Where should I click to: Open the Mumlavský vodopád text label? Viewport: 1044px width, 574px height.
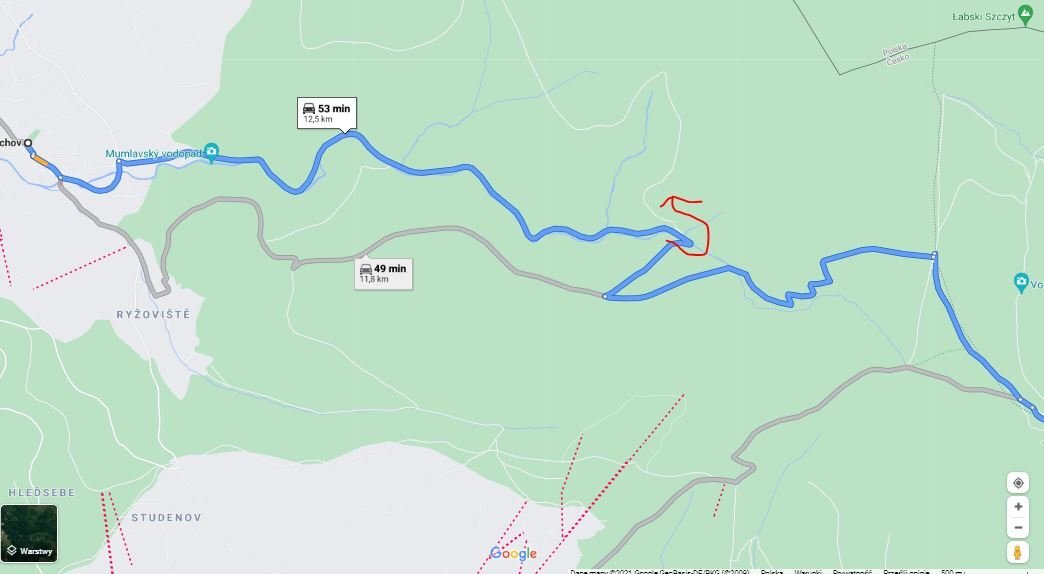[154, 154]
